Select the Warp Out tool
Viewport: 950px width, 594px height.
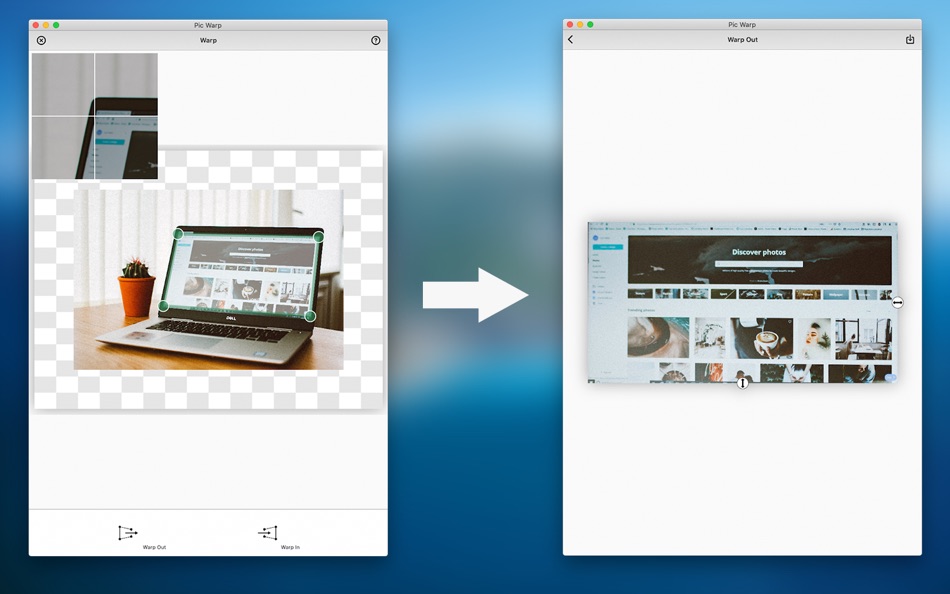[127, 533]
